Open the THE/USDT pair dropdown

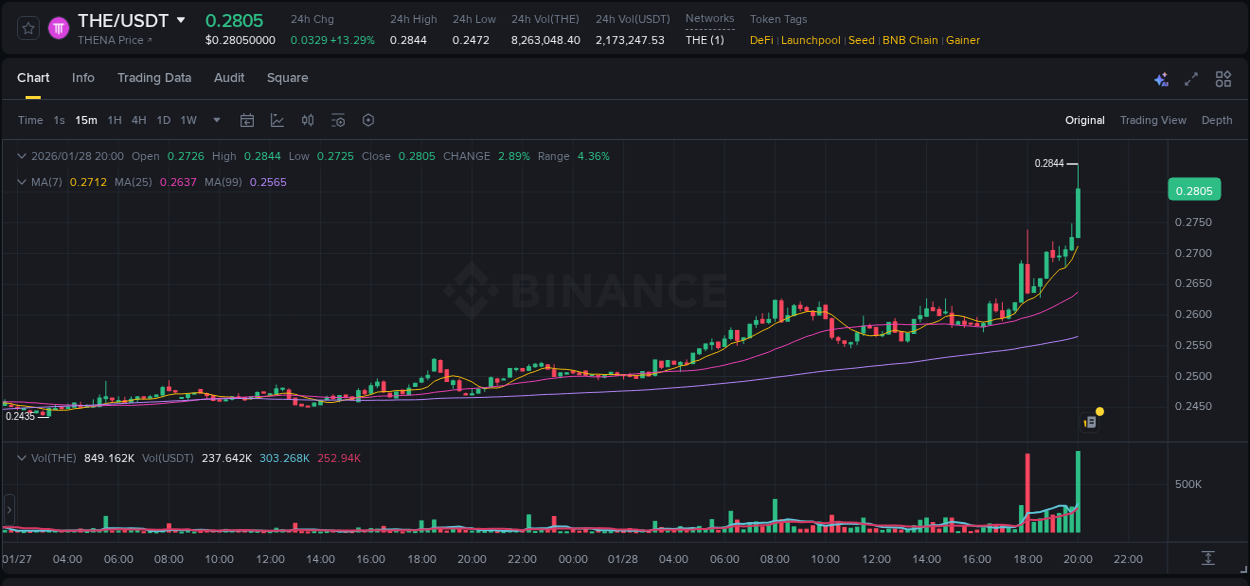(180, 19)
